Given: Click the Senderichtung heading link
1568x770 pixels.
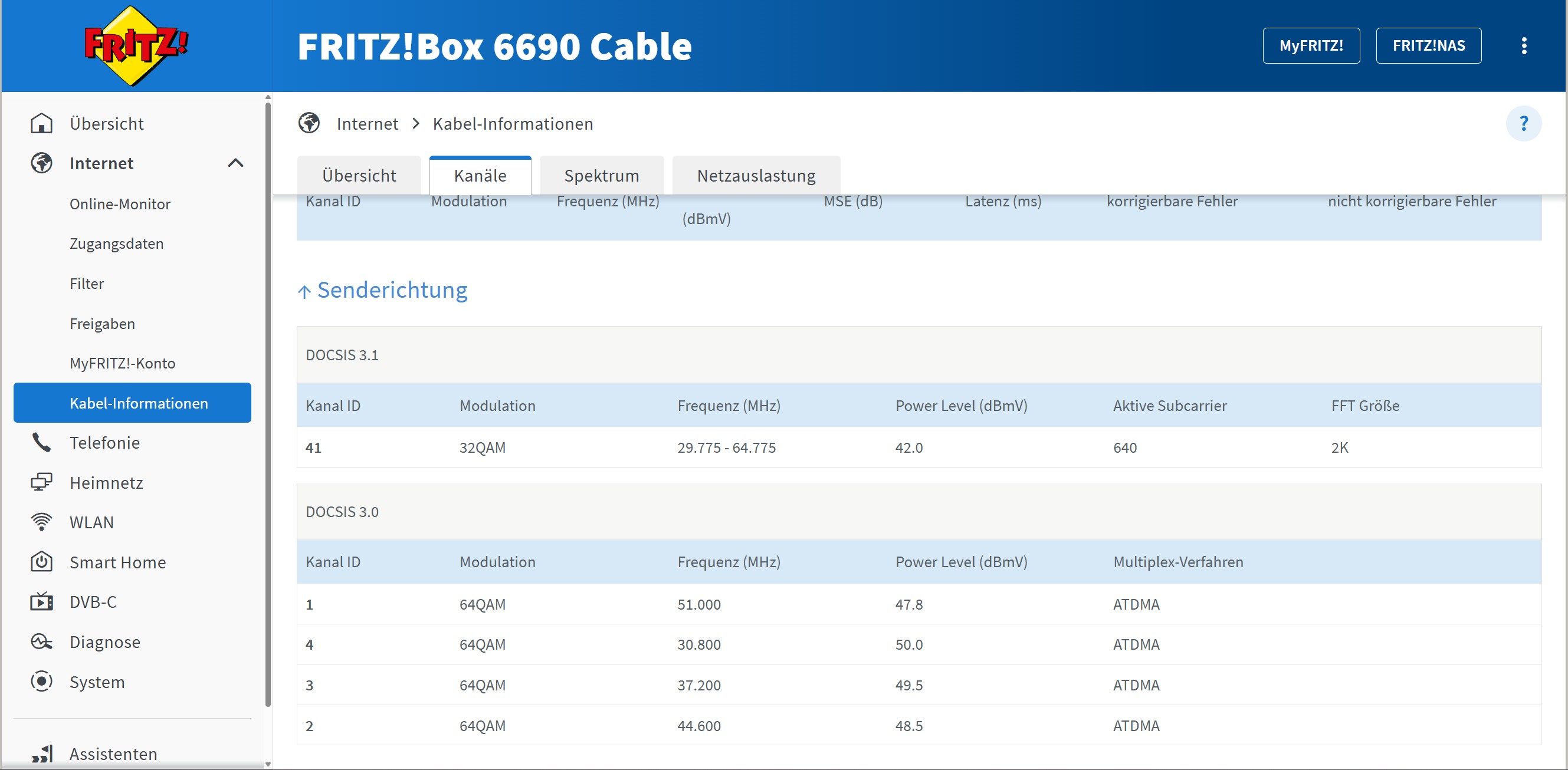Looking at the screenshot, I should pyautogui.click(x=392, y=290).
